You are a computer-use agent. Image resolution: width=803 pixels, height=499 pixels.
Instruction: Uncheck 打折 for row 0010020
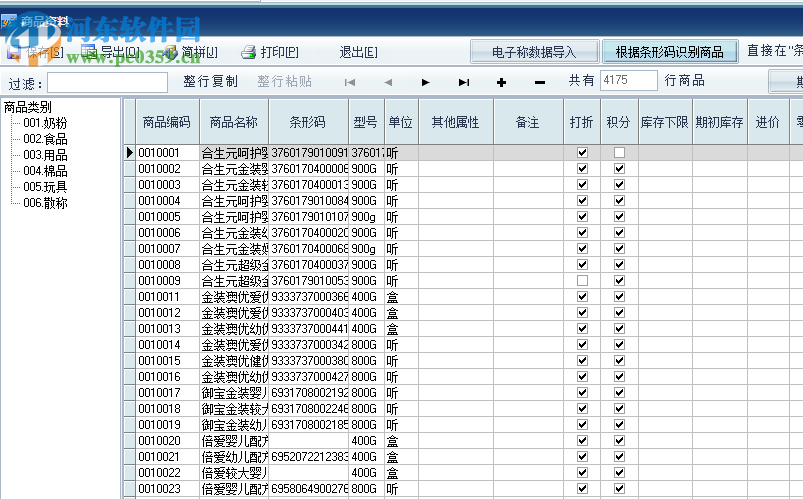(x=582, y=441)
